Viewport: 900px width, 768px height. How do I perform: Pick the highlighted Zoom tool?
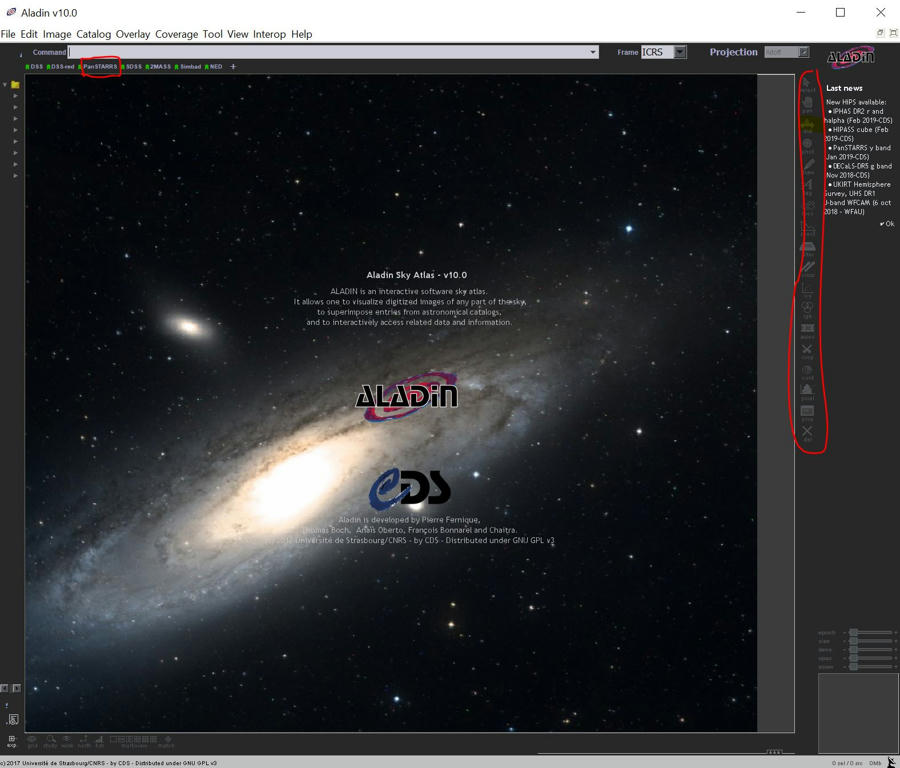[807, 125]
